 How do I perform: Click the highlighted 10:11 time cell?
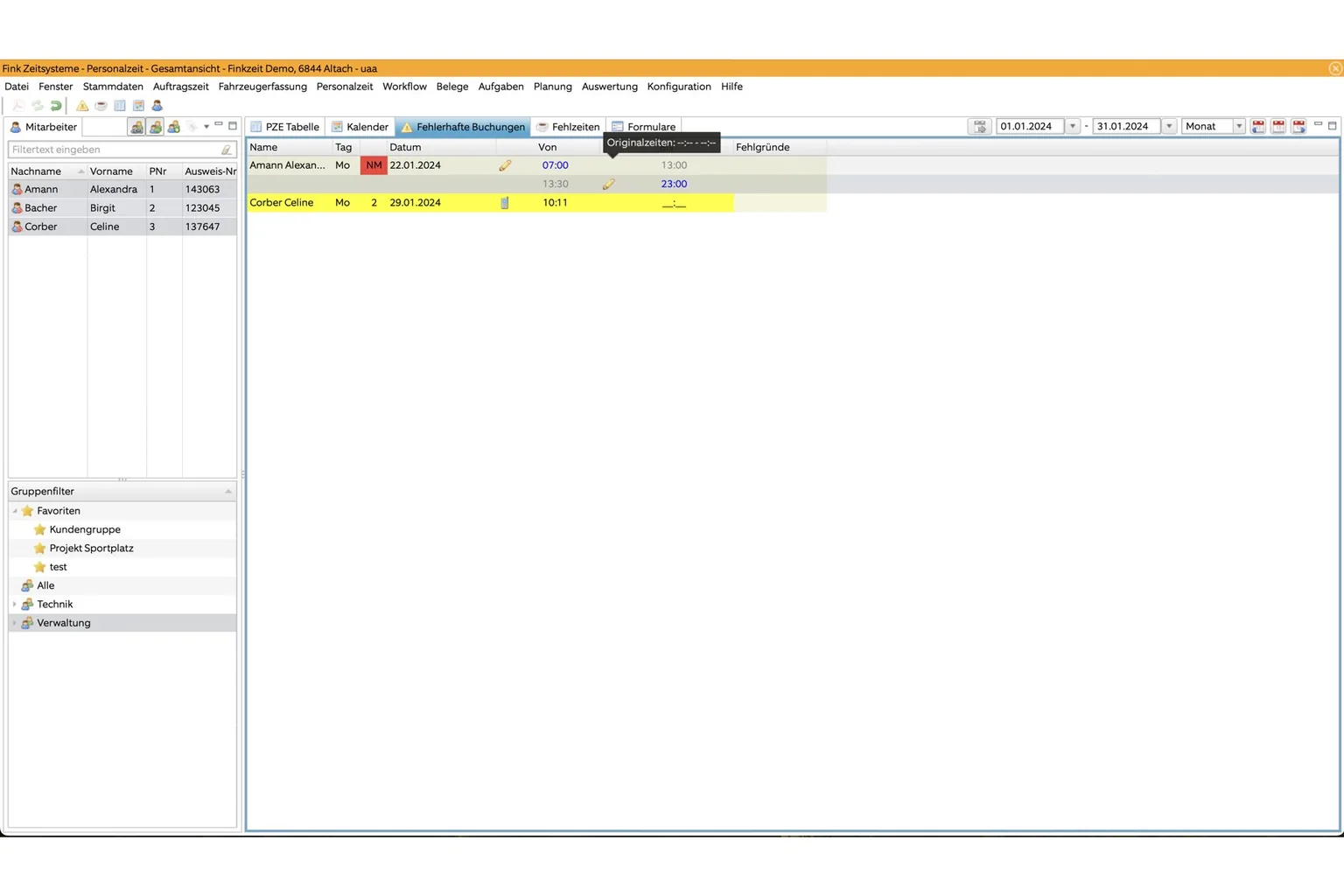coord(555,203)
